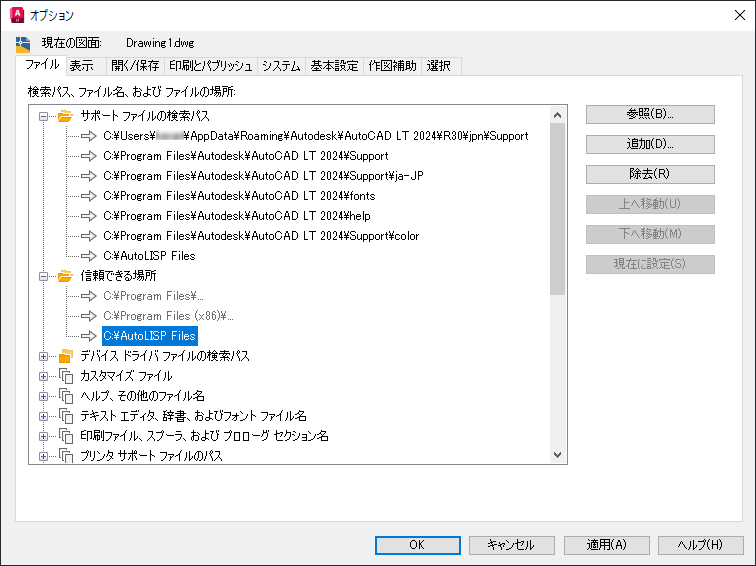Click the open folder icon for 信頼できる場所
Screen dimensions: 756x566
(x=65, y=276)
